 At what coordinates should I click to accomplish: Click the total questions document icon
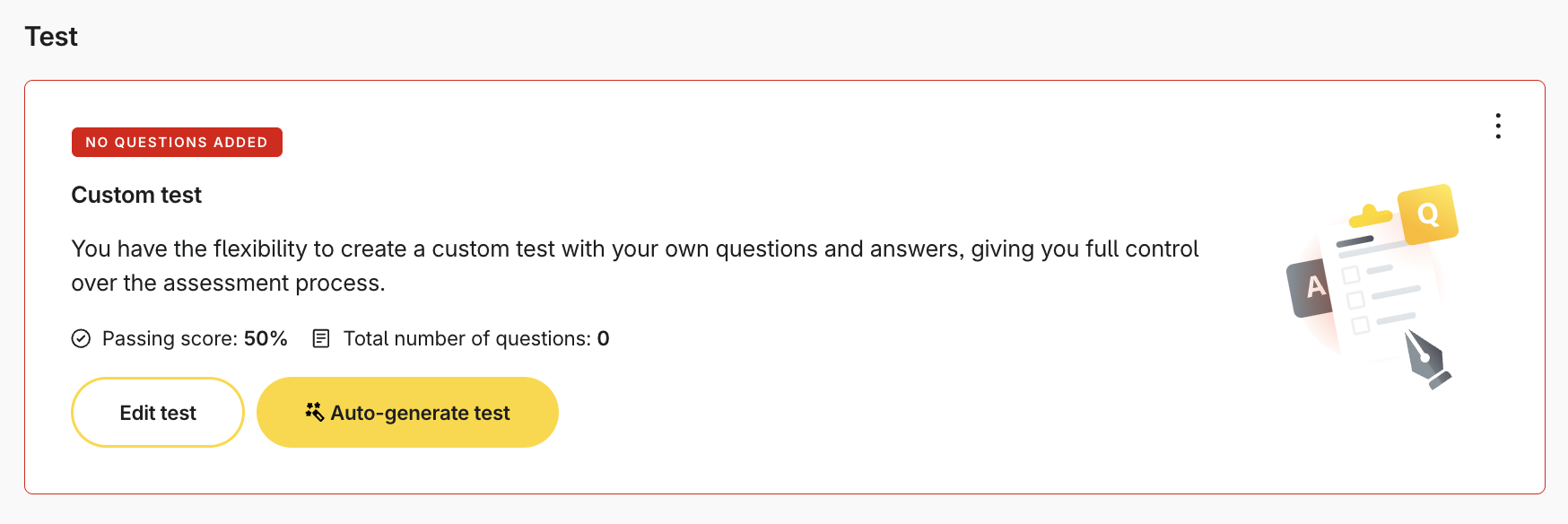[x=321, y=338]
